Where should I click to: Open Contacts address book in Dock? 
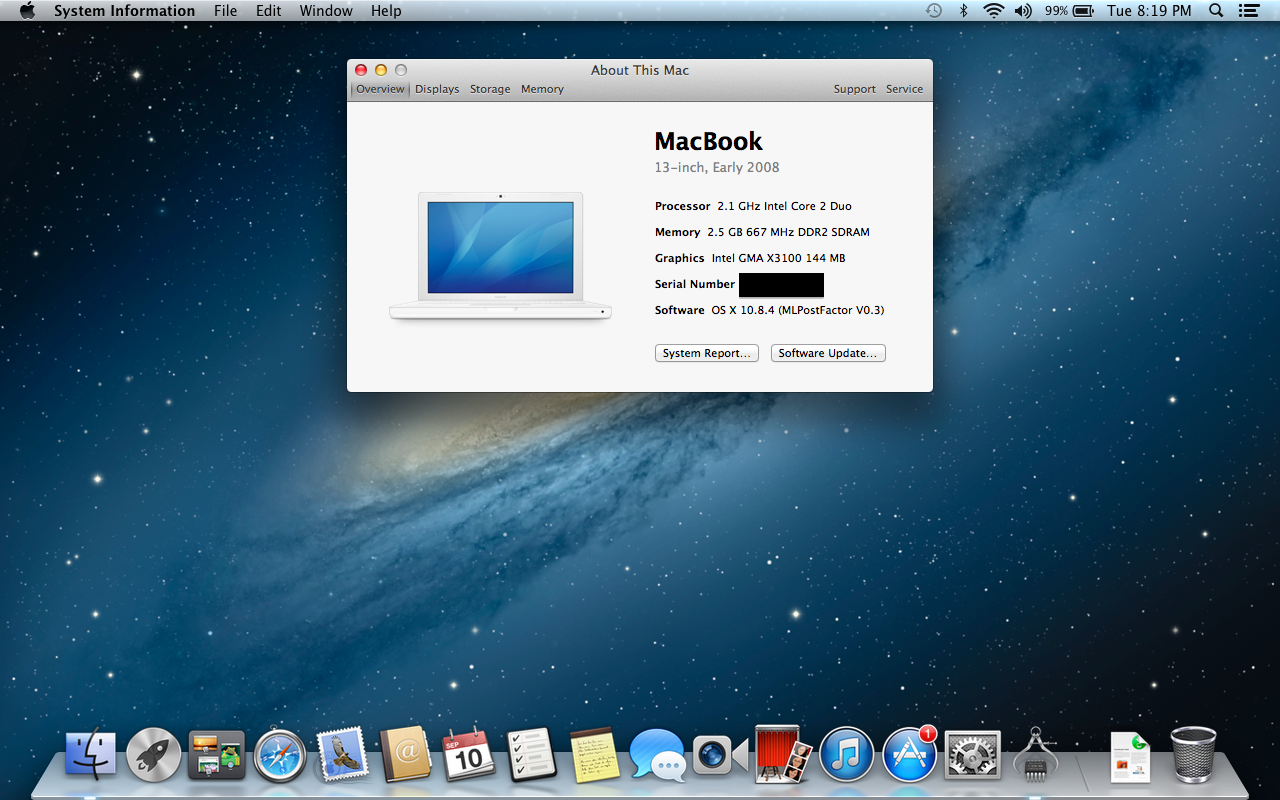click(x=406, y=754)
